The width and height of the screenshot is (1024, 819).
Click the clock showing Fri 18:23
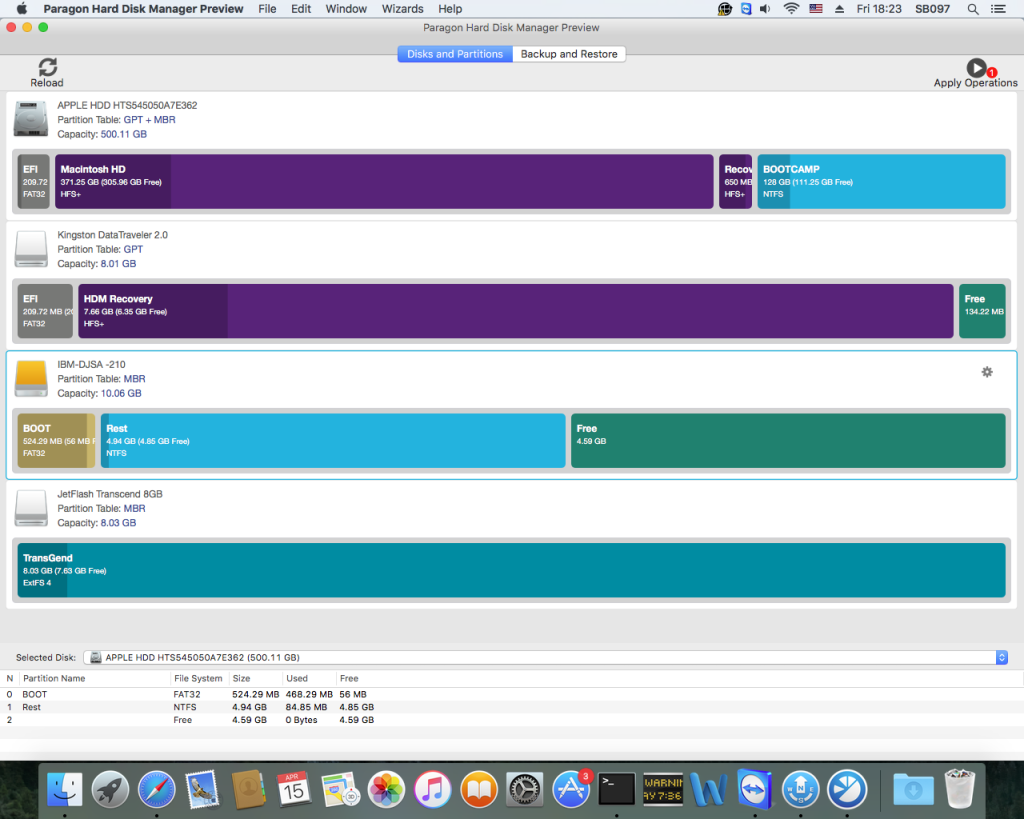tap(878, 9)
